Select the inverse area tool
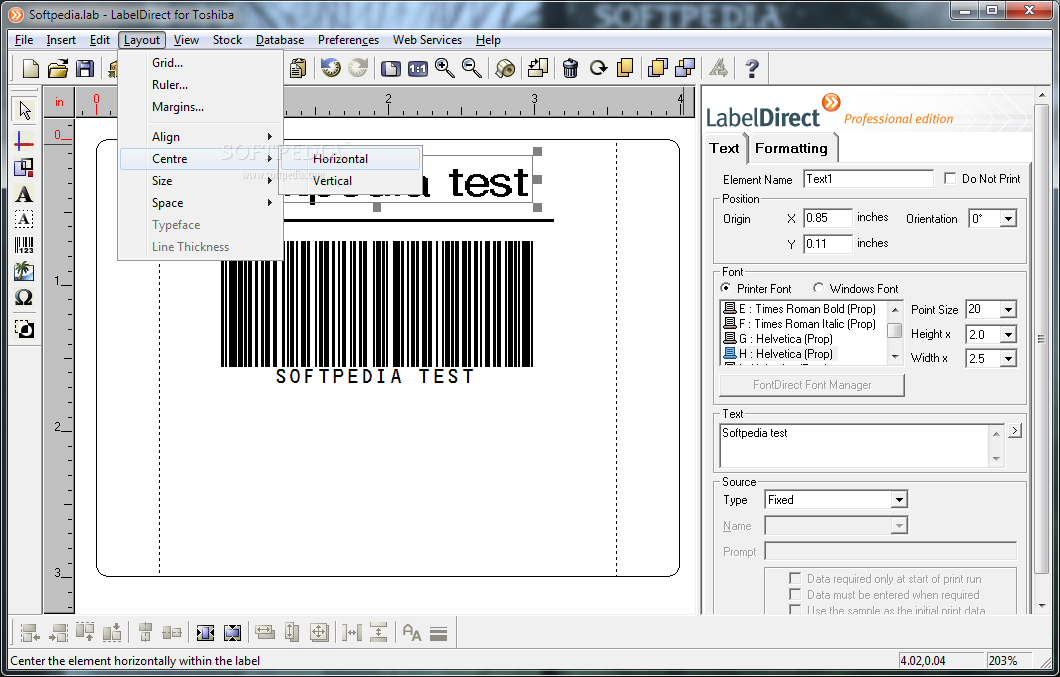 tap(24, 329)
